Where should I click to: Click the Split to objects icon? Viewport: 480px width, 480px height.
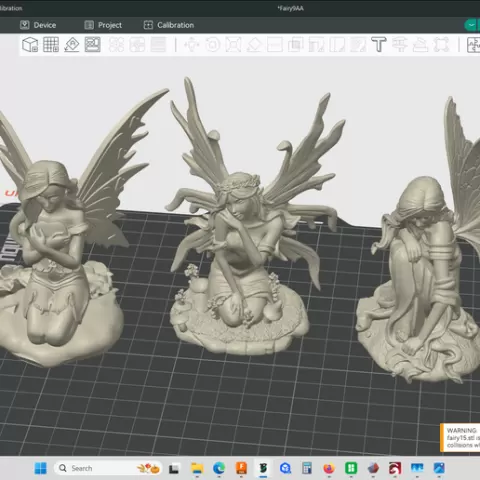(116, 45)
